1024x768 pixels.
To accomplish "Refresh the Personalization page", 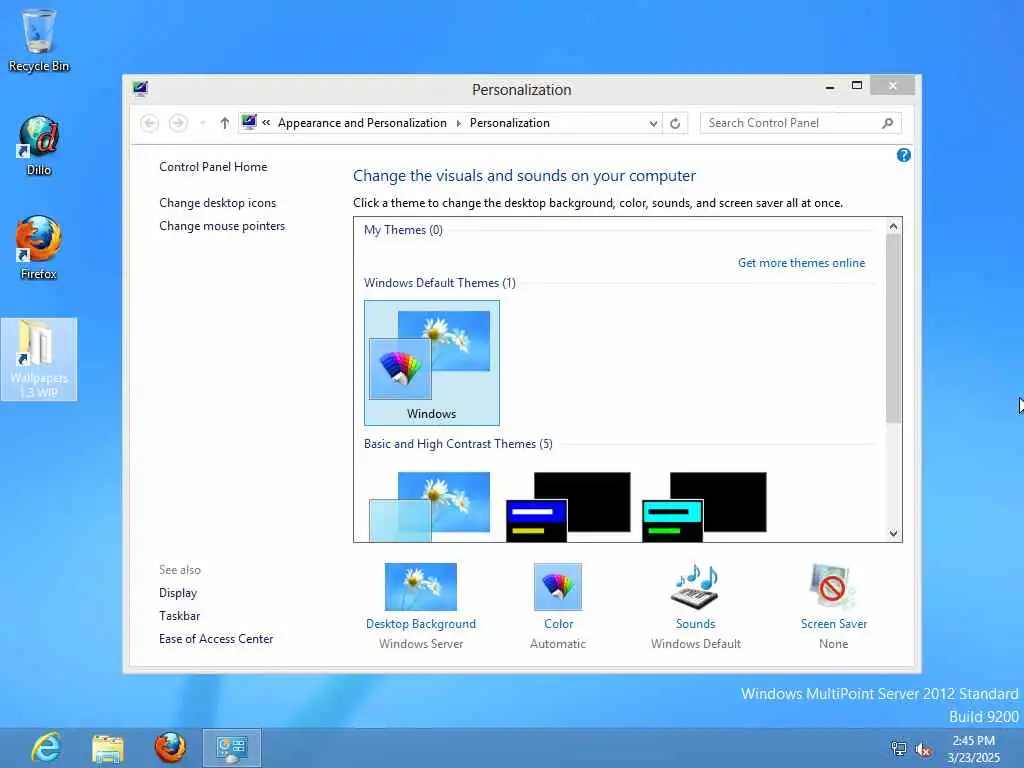I will coord(675,123).
